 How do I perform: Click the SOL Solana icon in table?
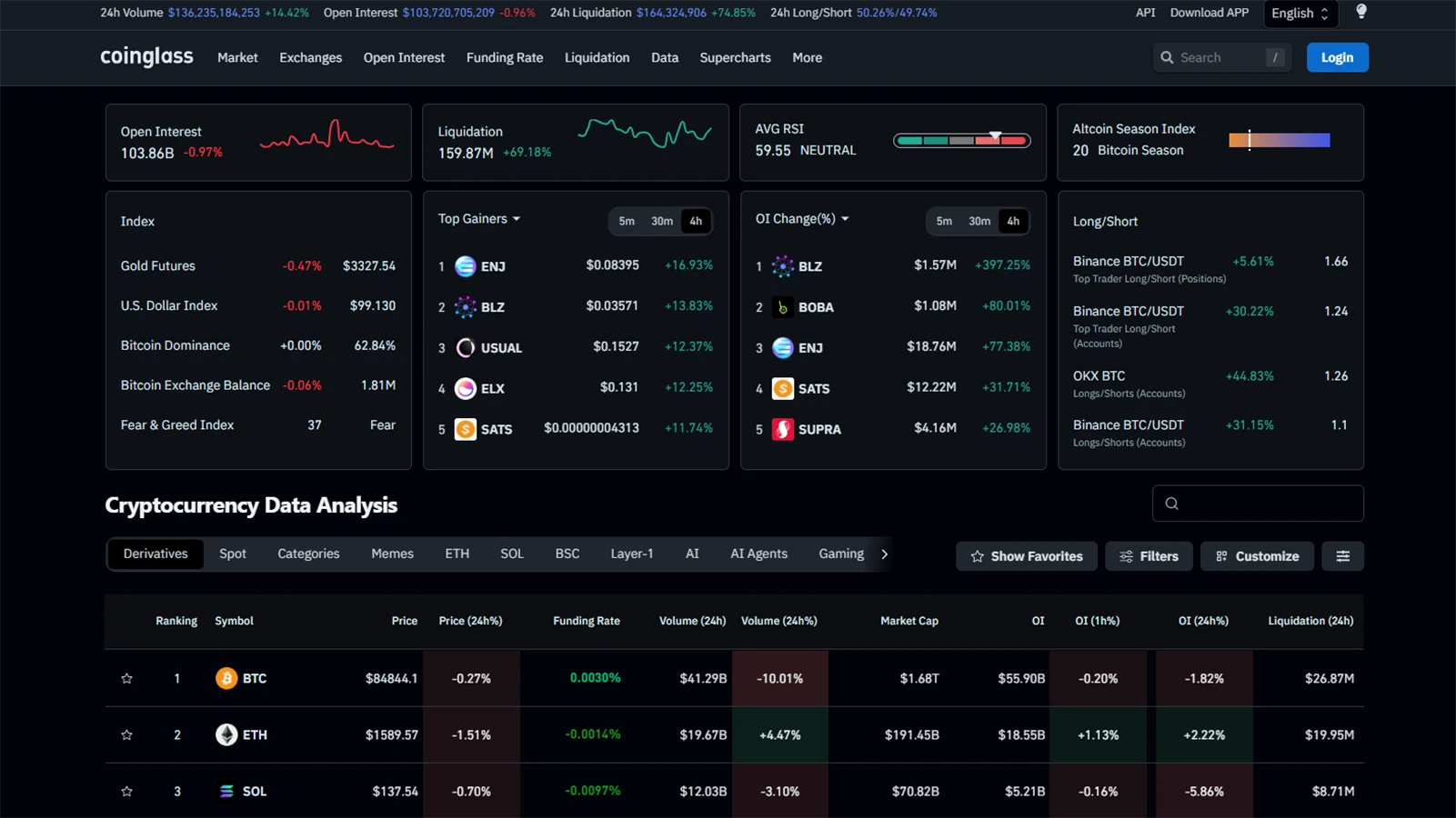(226, 791)
